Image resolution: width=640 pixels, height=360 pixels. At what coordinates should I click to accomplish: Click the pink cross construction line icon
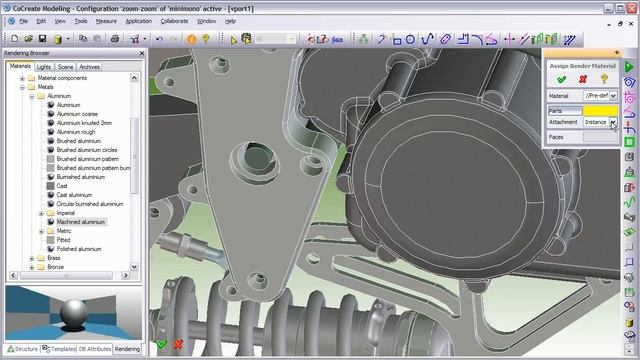coord(509,39)
